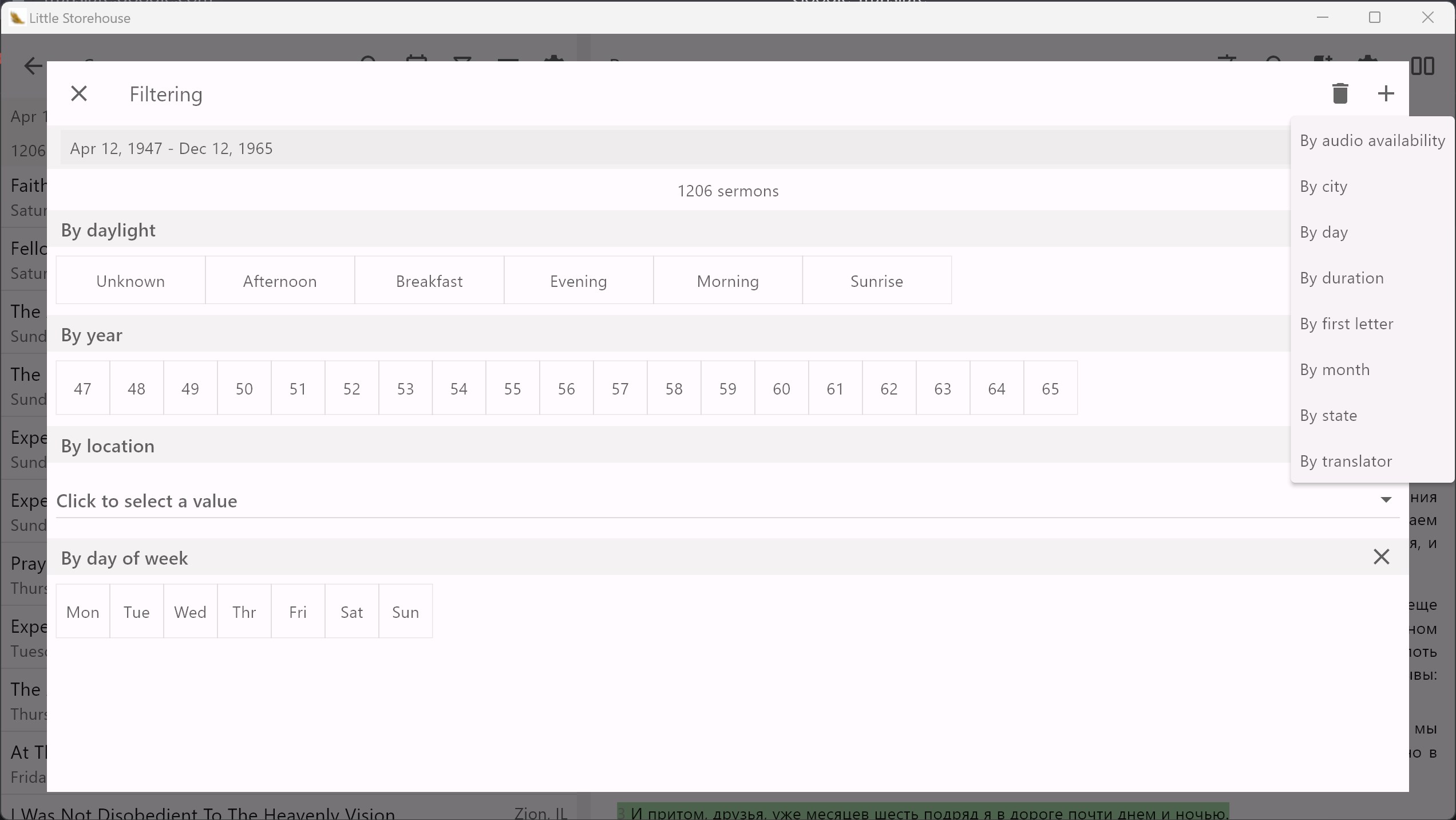Viewport: 1456px width, 820px height.
Task: Select By audio availability from menu
Action: [1372, 141]
